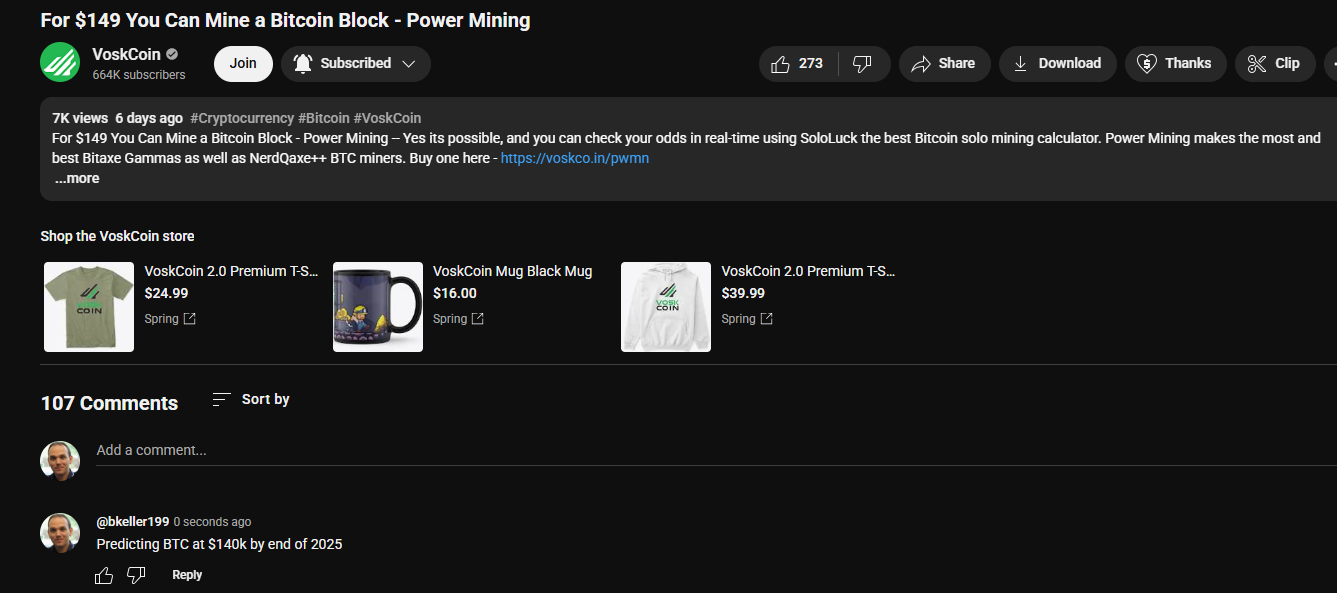Viewport: 1337px width, 593px height.
Task: Select the VoskCoin Mug Black Mug title
Action: [513, 271]
